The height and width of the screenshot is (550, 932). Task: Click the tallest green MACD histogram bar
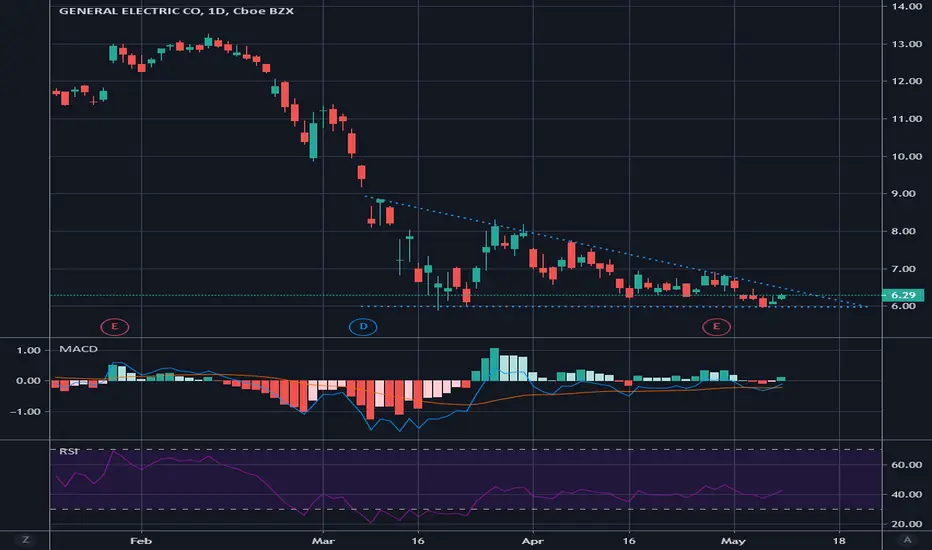494,364
